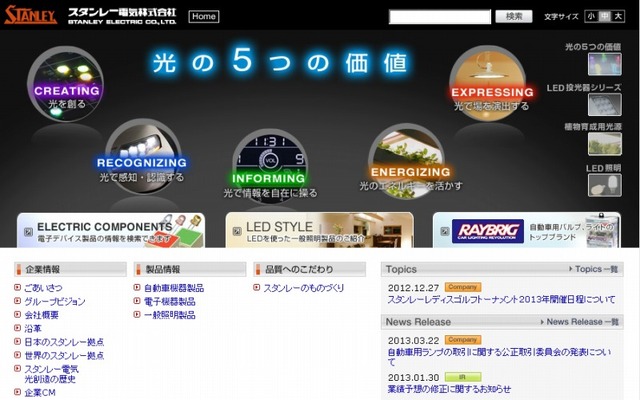
Task: Click スタンレー電気株式会社 company name
Action: click(x=122, y=13)
